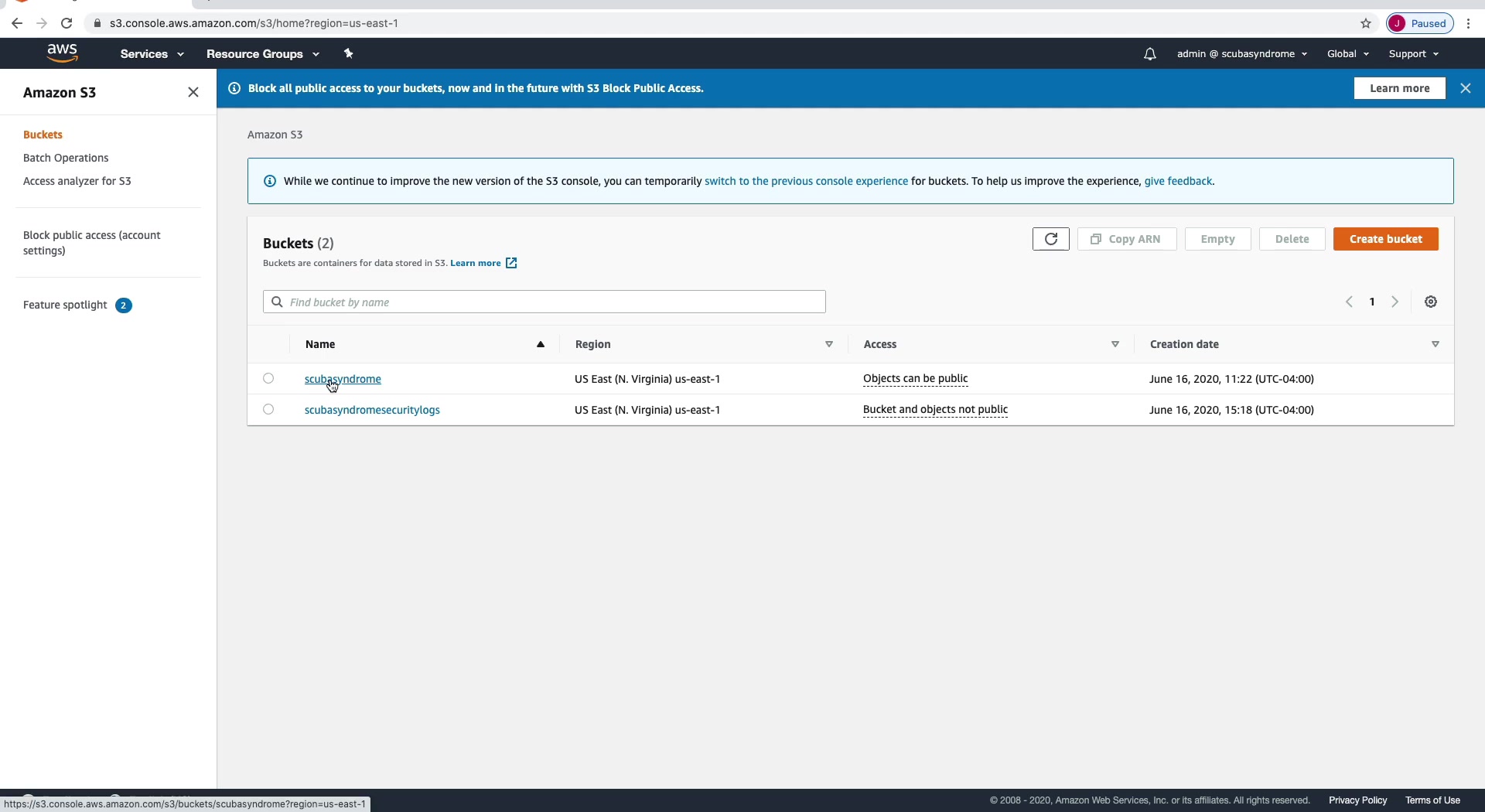Click the Create bucket button
The height and width of the screenshot is (812, 1485).
point(1386,239)
